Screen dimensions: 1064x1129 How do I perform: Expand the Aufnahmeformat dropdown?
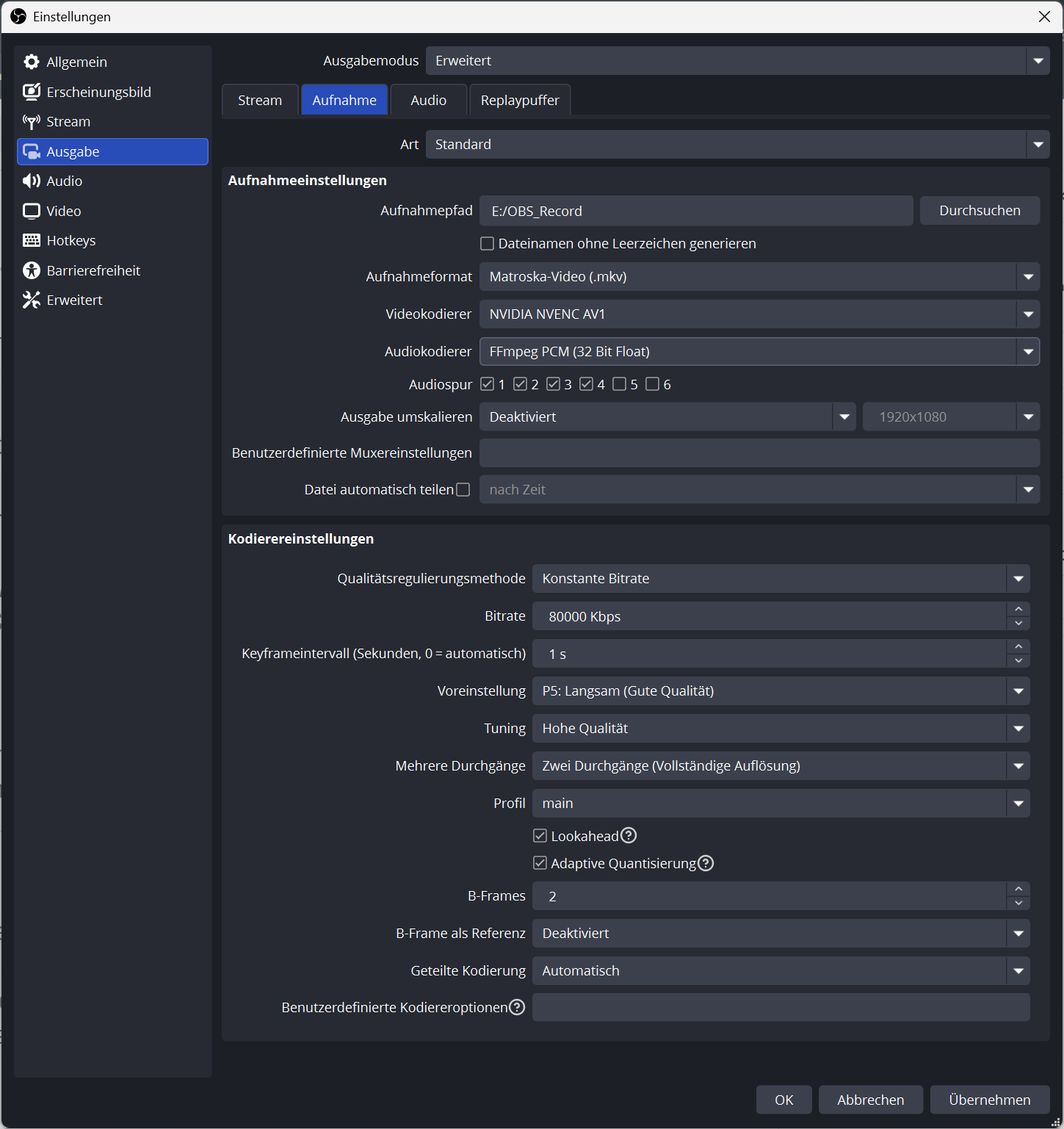(759, 277)
